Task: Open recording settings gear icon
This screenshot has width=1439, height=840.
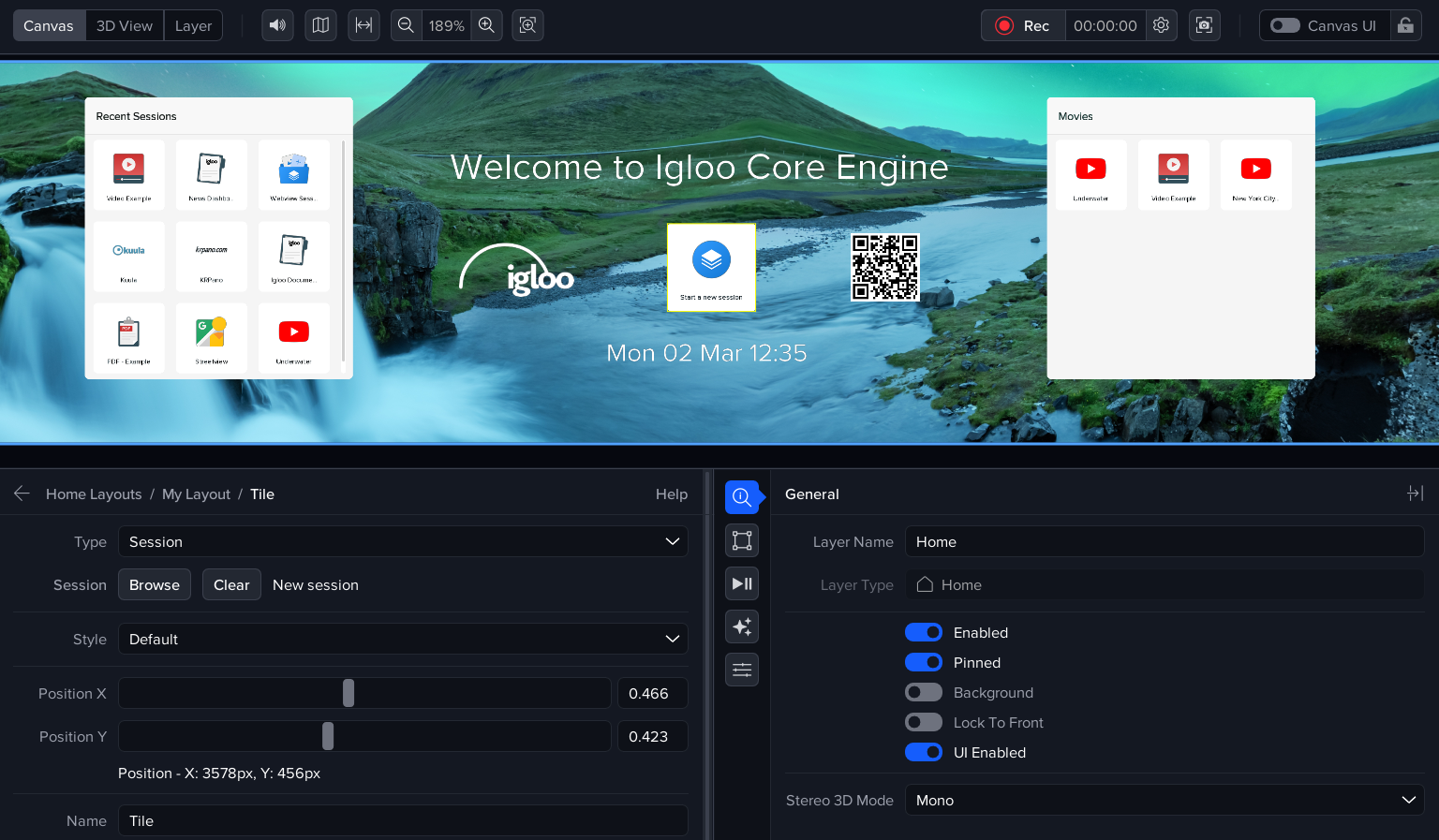Action: (1161, 25)
